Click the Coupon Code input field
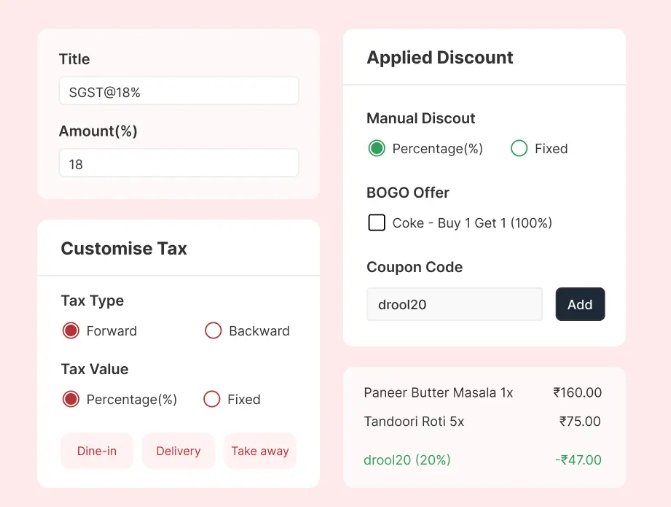 [454, 305]
